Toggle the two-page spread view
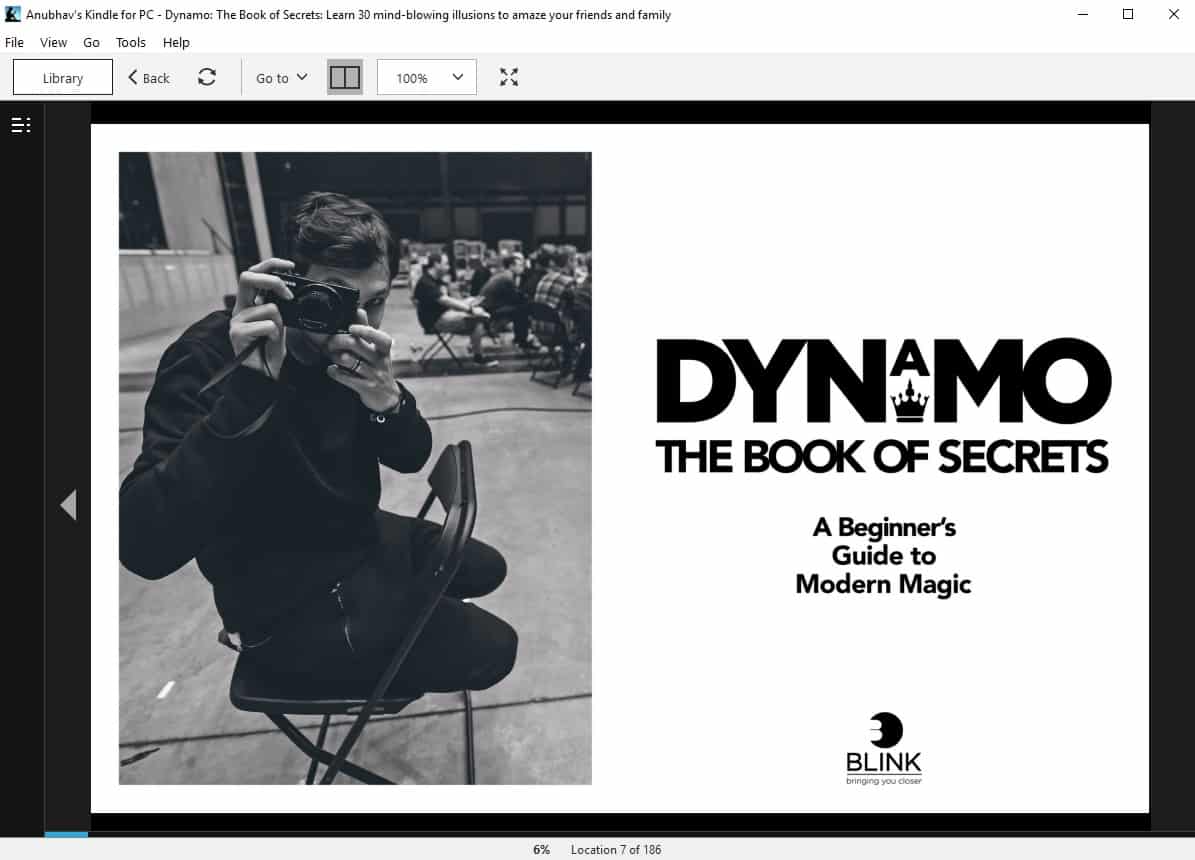This screenshot has width=1195, height=860. click(x=344, y=76)
